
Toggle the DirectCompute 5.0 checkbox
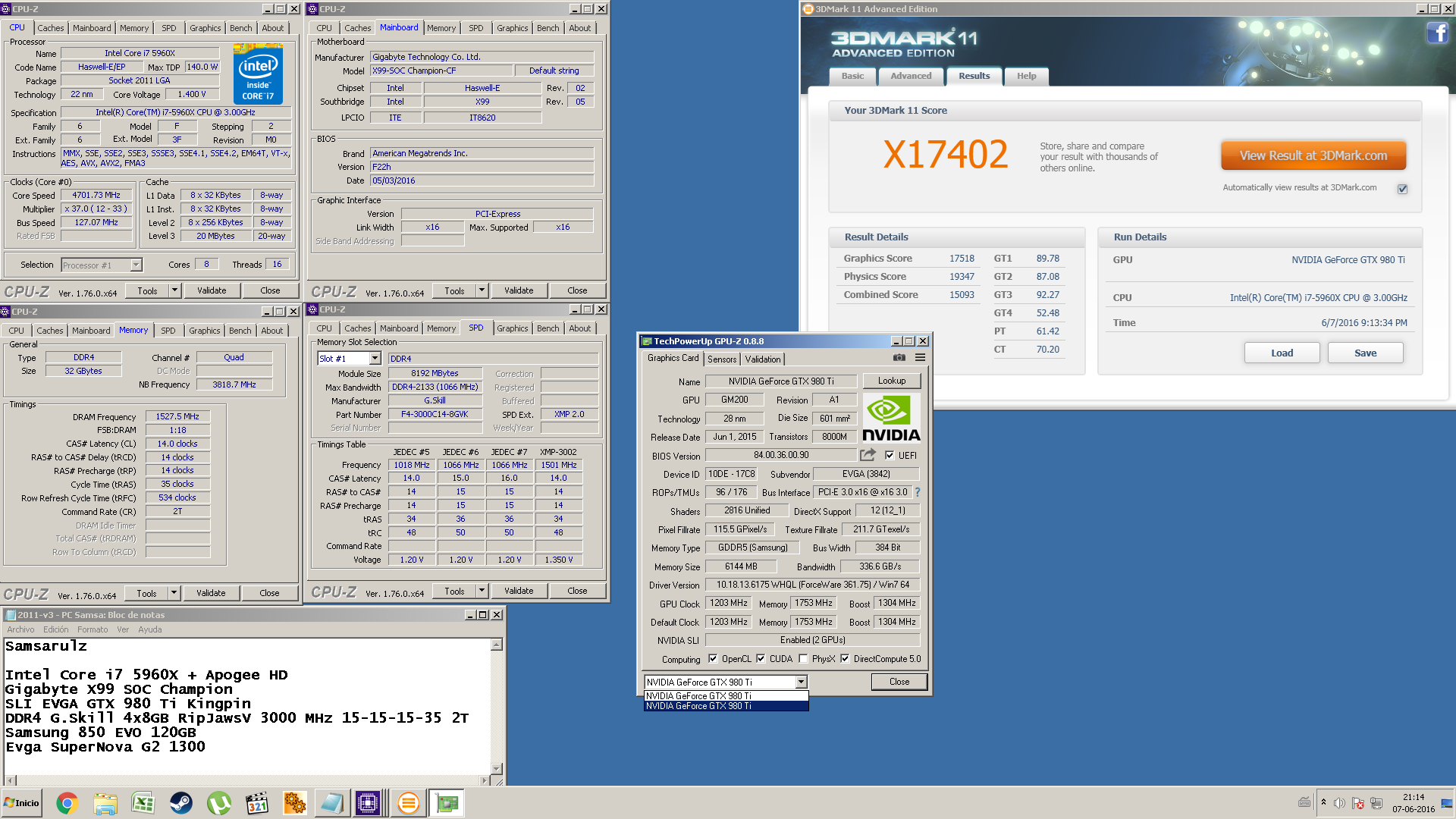pyautogui.click(x=845, y=658)
